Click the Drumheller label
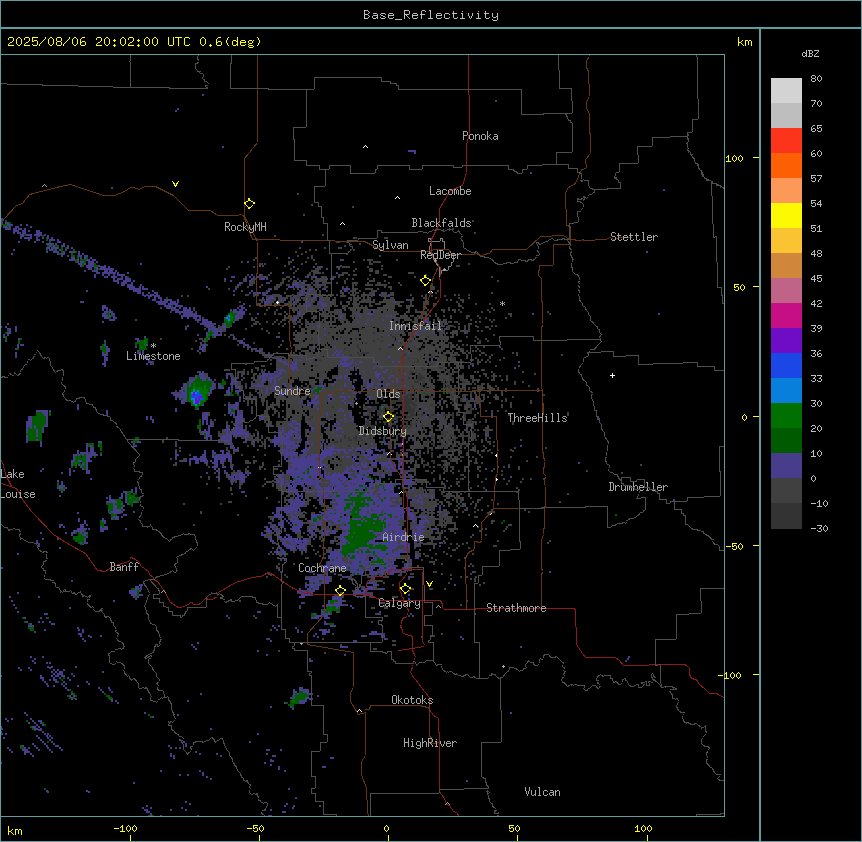The width and height of the screenshot is (862, 842). (638, 487)
